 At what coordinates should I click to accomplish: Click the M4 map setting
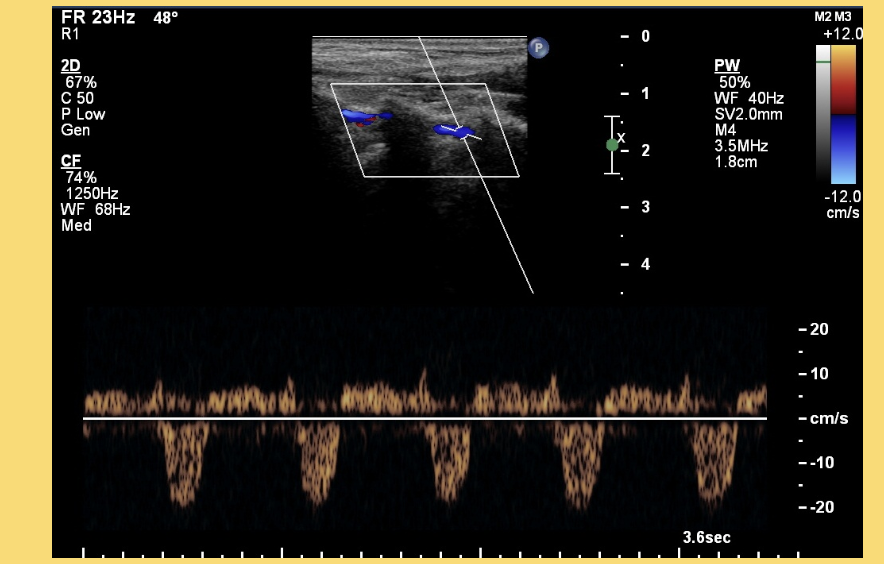[725, 130]
